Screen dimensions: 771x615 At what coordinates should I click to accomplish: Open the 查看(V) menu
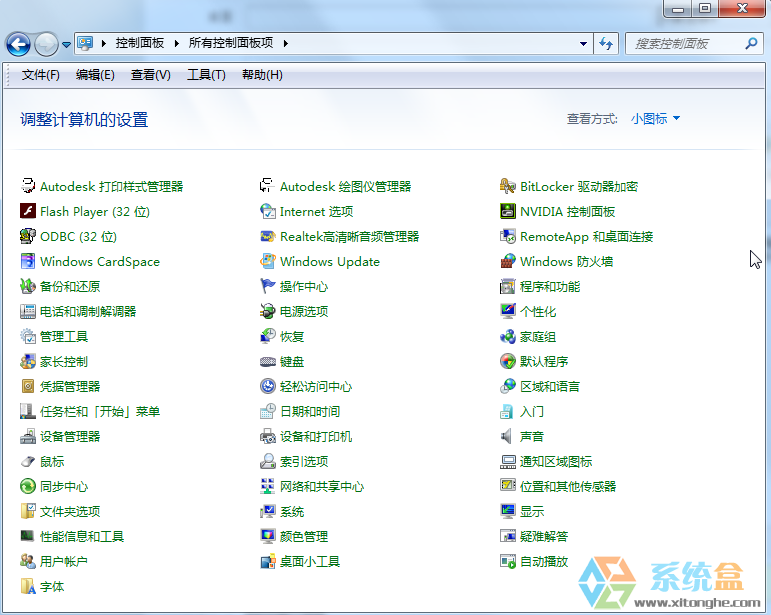click(150, 75)
